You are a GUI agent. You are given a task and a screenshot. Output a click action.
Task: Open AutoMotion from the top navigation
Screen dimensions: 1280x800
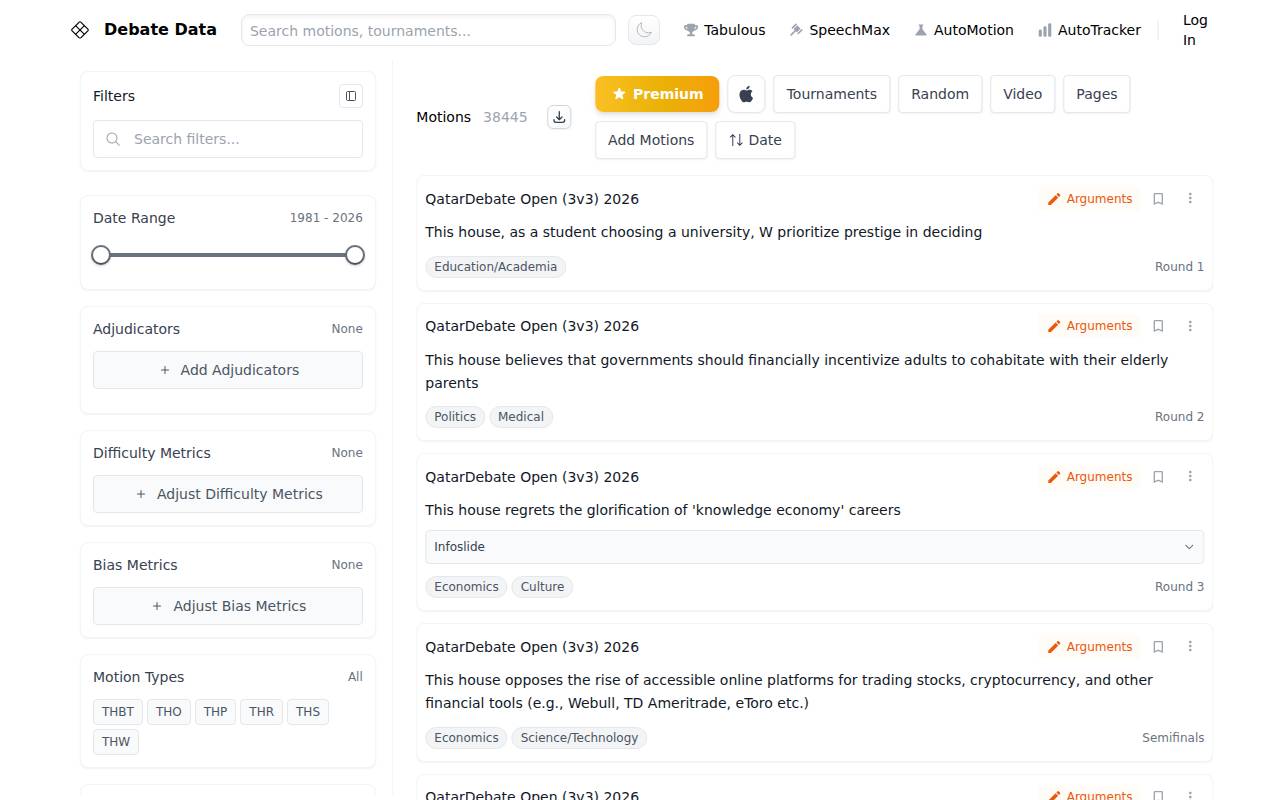[964, 30]
